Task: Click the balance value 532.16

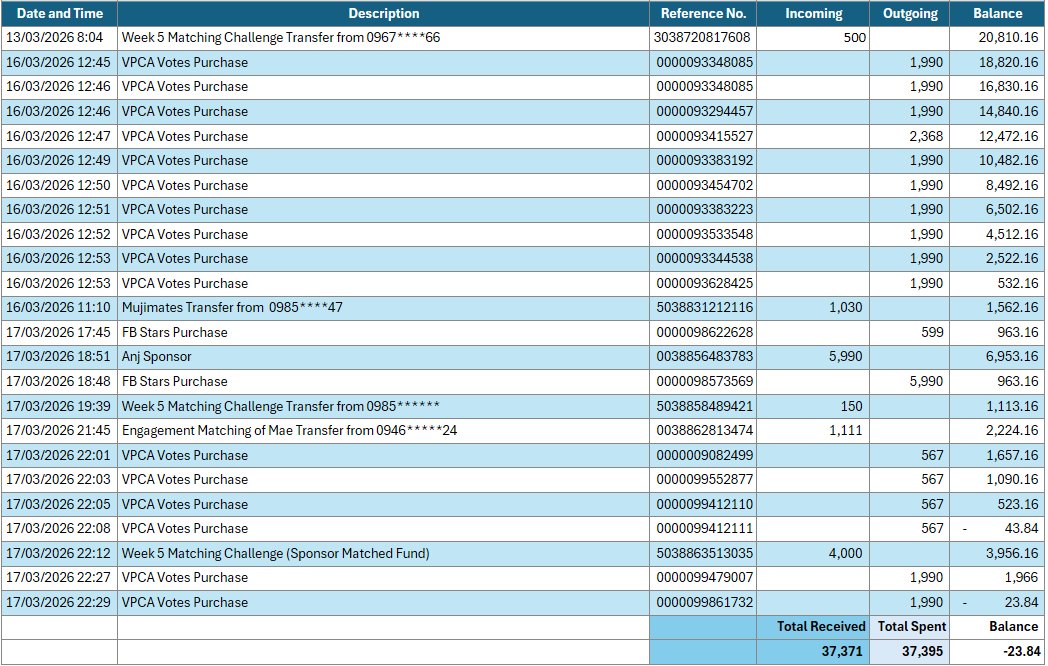Action: click(1018, 283)
